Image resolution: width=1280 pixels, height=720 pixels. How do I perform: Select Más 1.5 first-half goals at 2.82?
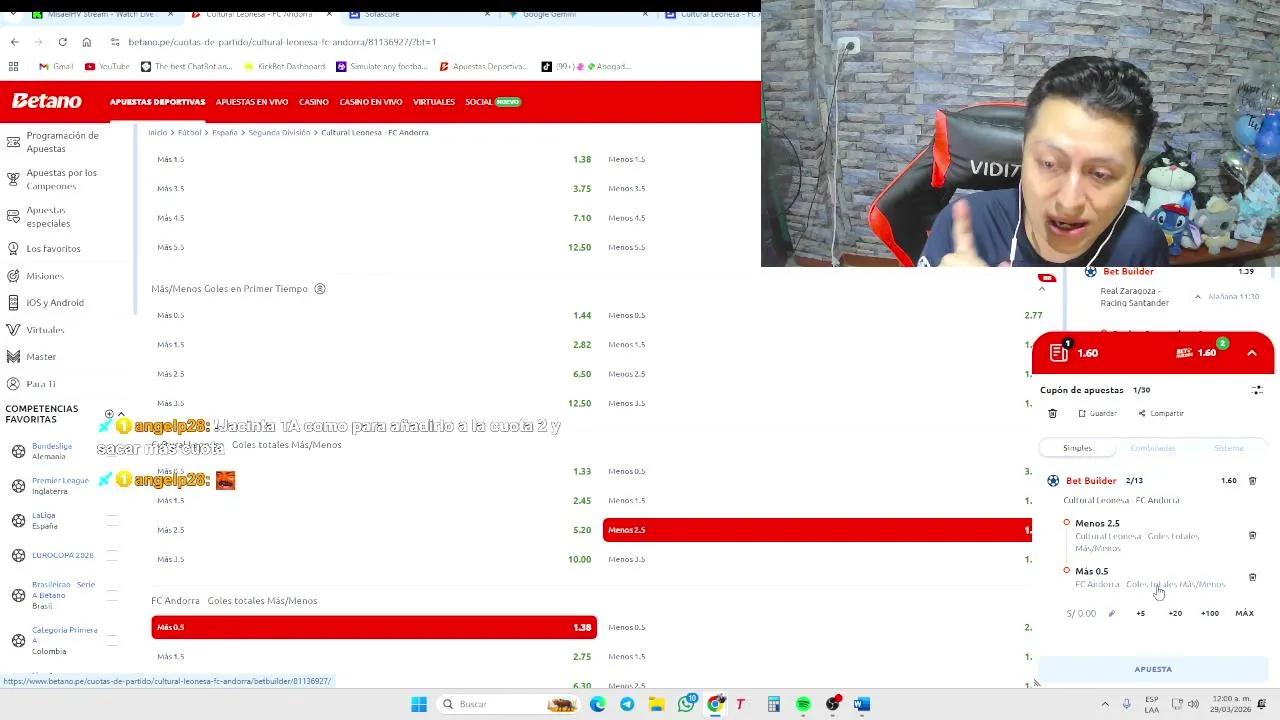point(374,344)
